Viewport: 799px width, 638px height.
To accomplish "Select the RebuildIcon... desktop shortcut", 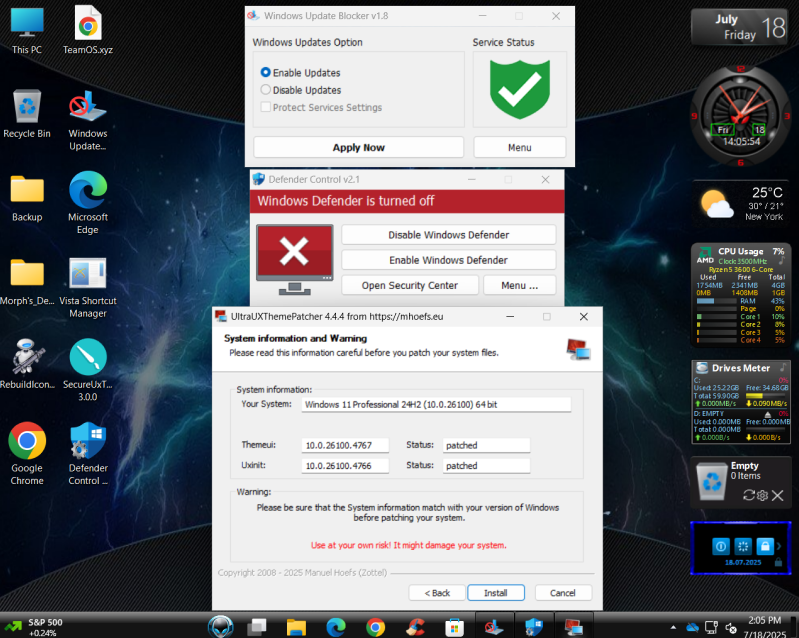I will pyautogui.click(x=27, y=364).
